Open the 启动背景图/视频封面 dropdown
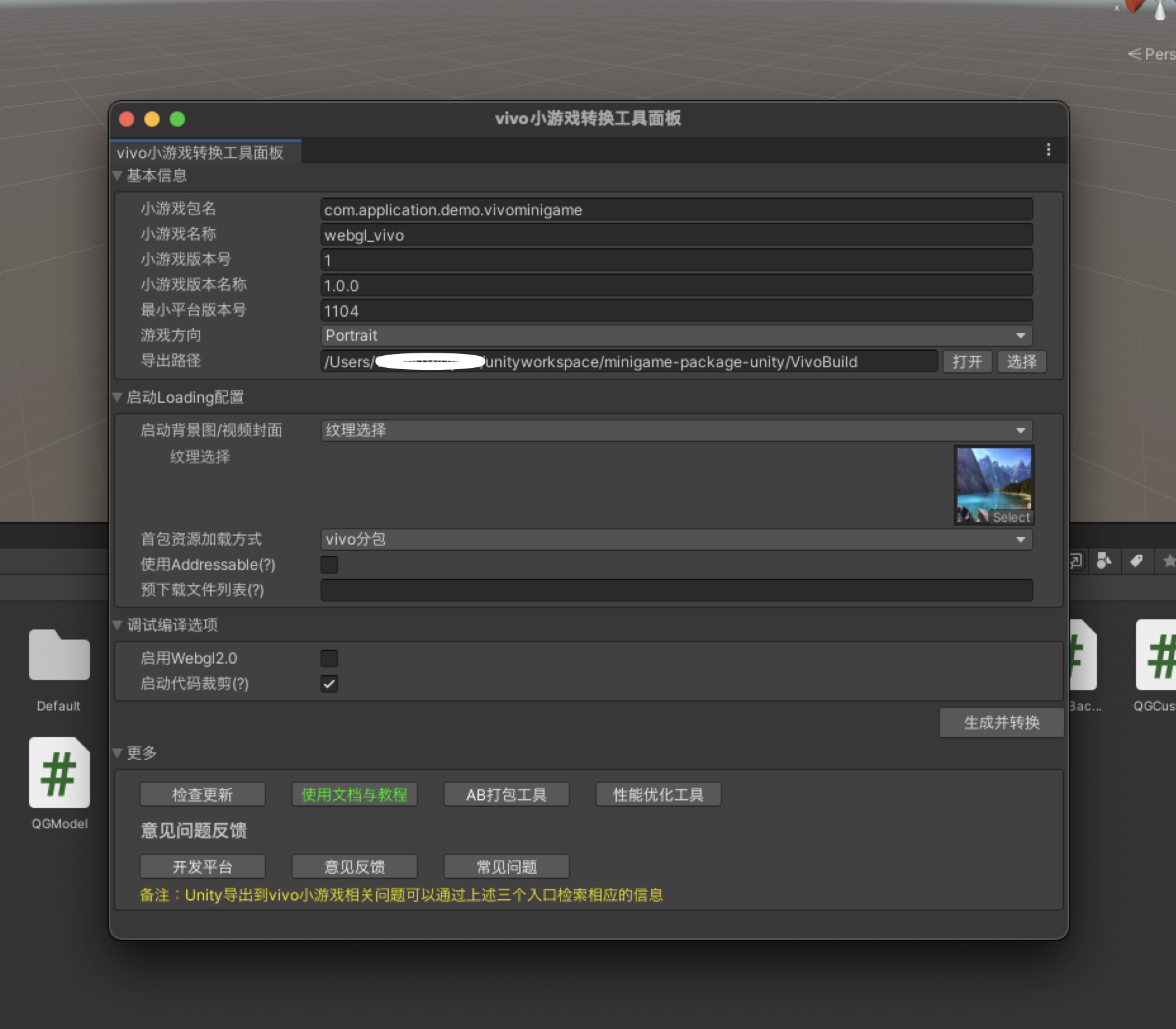Viewport: 1176px width, 1029px height. pos(676,431)
